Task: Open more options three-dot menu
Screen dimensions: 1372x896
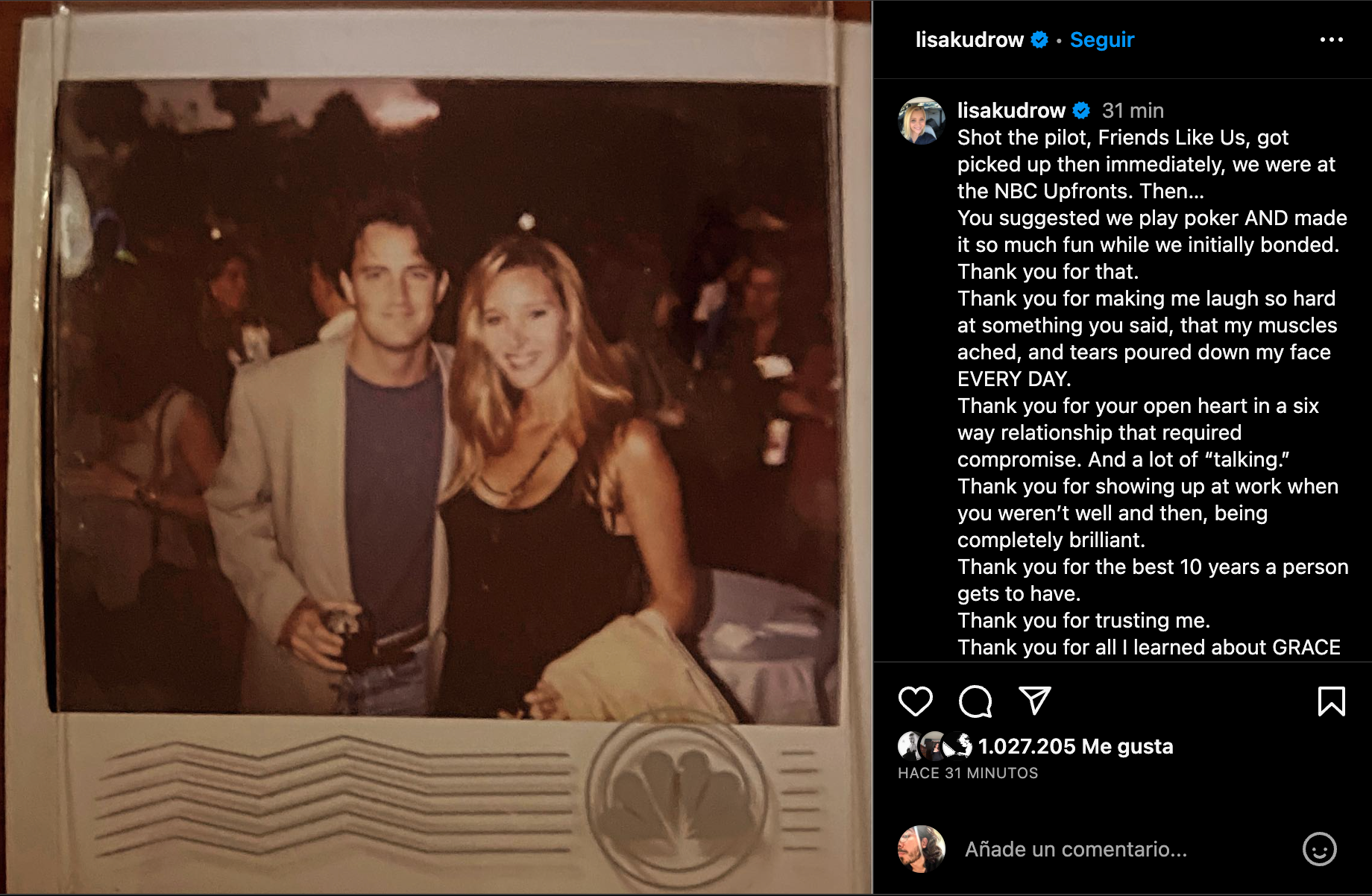Action: (x=1331, y=40)
